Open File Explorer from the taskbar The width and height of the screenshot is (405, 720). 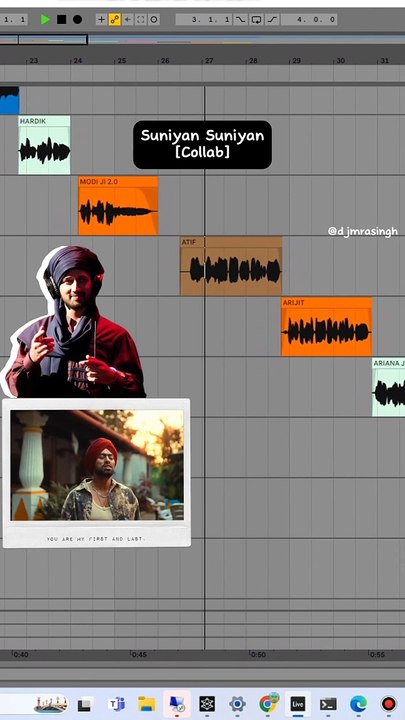[146, 704]
